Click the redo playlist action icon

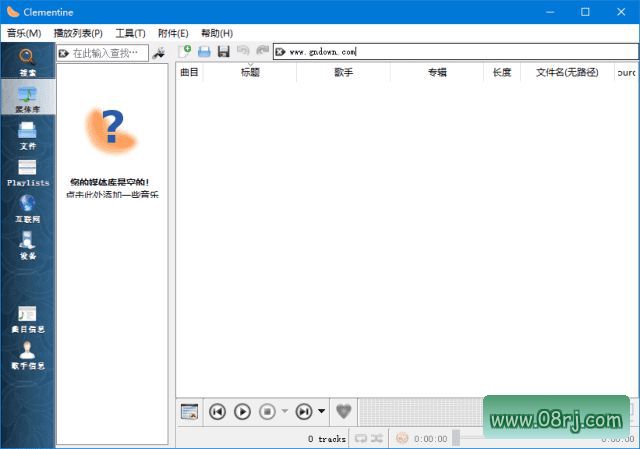pyautogui.click(x=262, y=51)
